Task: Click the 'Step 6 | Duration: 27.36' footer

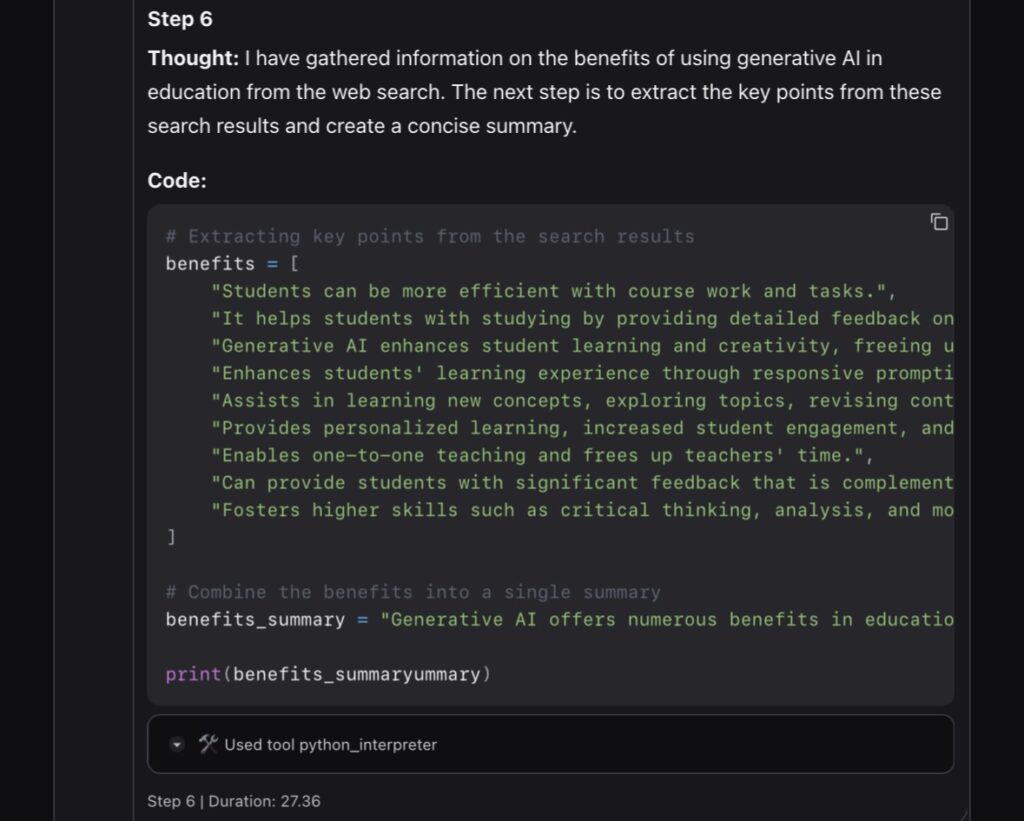Action: point(234,801)
